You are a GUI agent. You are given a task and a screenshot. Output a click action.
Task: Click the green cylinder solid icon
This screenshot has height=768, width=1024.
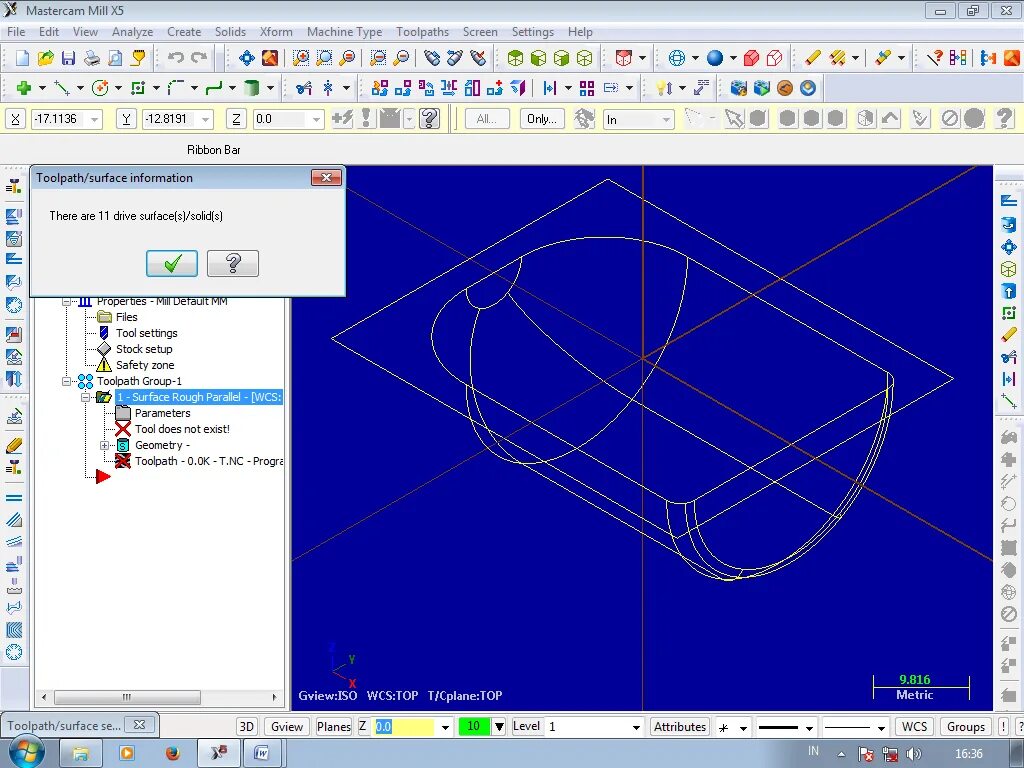(251, 88)
